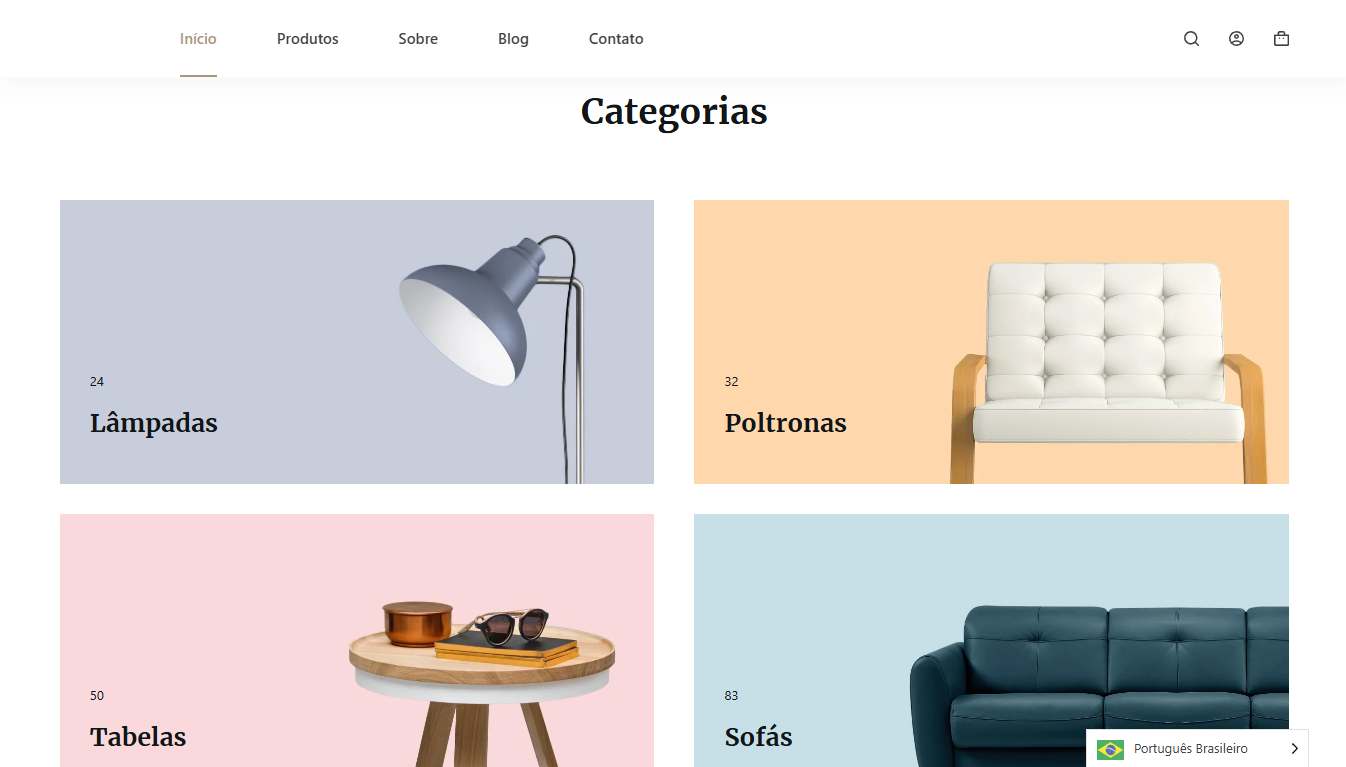Open the Blog navigation link
The width and height of the screenshot is (1346, 767).
pos(513,39)
